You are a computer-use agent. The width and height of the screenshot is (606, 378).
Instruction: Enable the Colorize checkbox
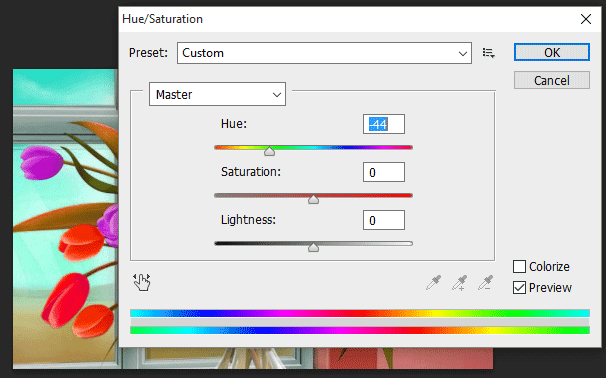point(519,267)
